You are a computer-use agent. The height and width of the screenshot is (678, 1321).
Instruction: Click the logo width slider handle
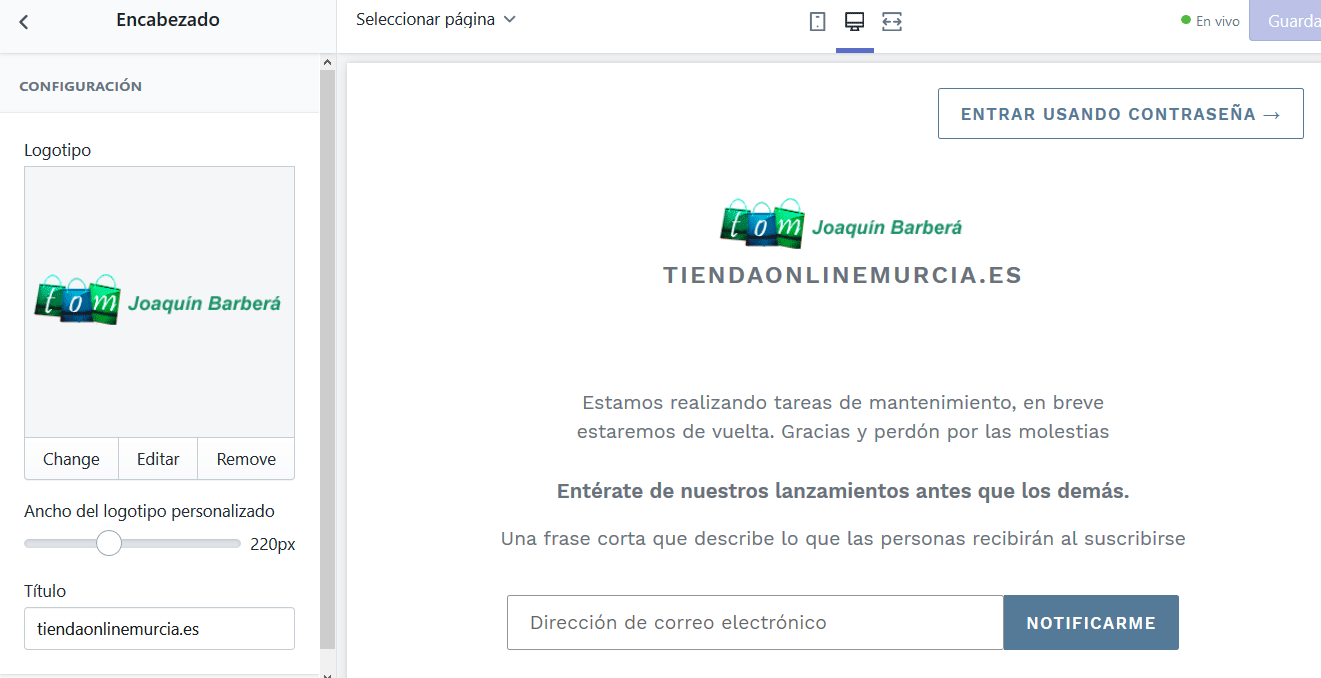109,543
